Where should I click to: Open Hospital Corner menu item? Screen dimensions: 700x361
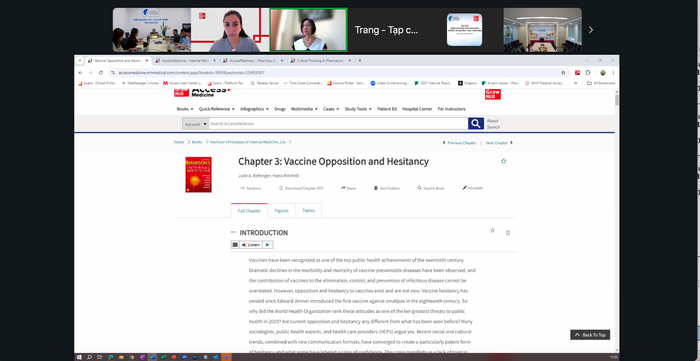coord(417,109)
